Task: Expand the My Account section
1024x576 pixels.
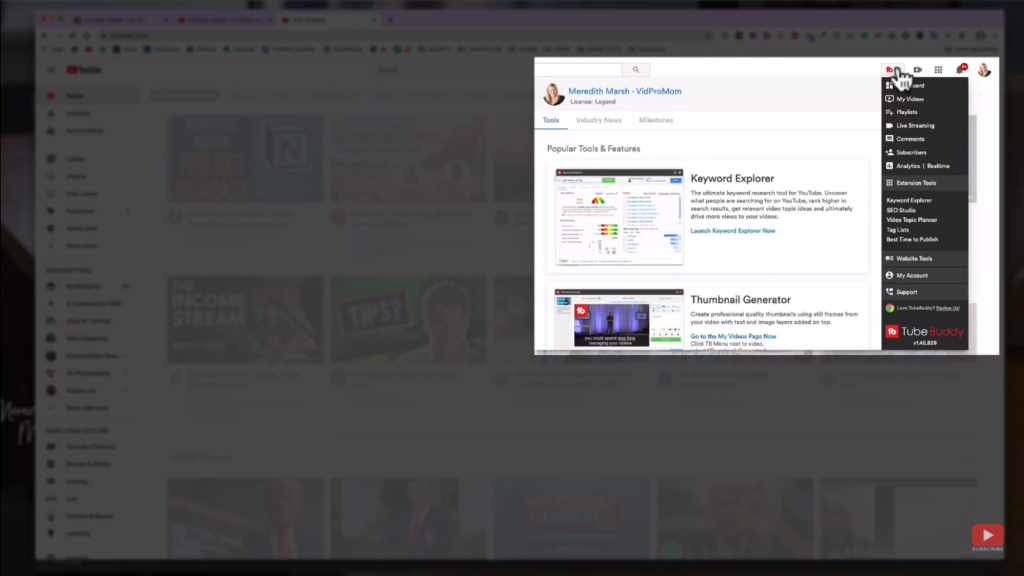Action: click(924, 276)
